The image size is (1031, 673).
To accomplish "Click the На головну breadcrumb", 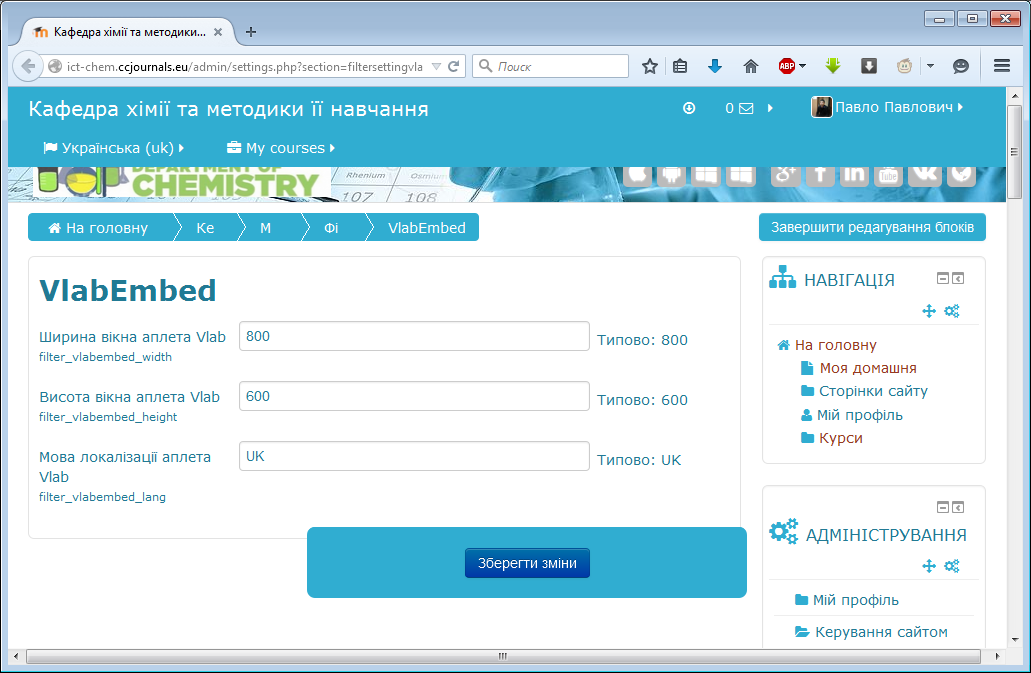I will [99, 228].
